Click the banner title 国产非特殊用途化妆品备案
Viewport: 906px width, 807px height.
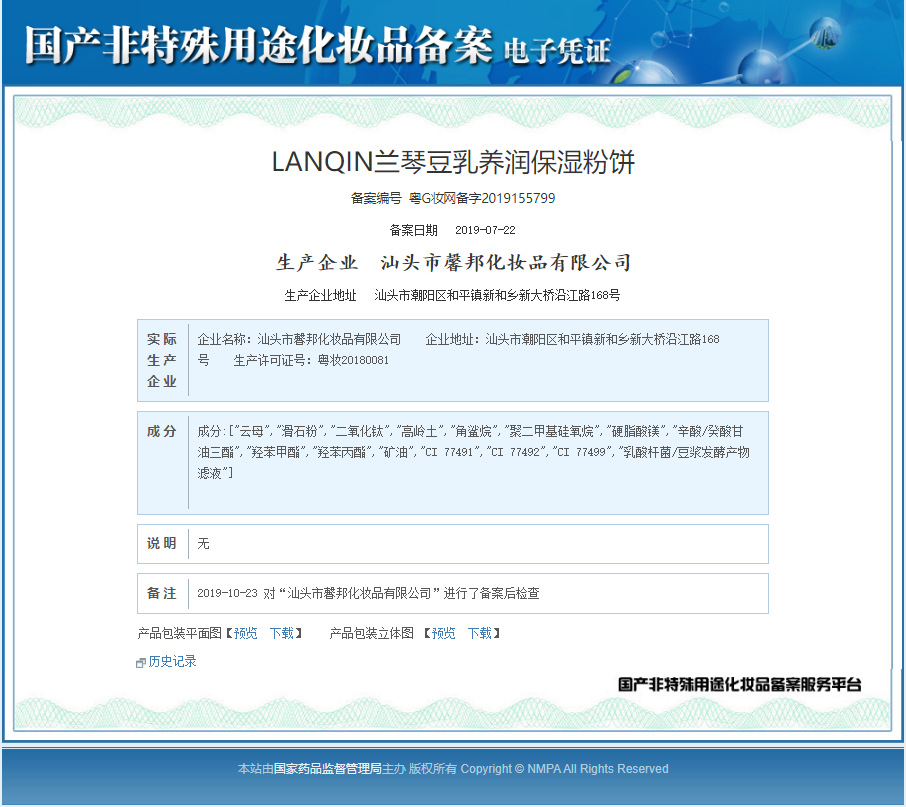click(x=258, y=45)
